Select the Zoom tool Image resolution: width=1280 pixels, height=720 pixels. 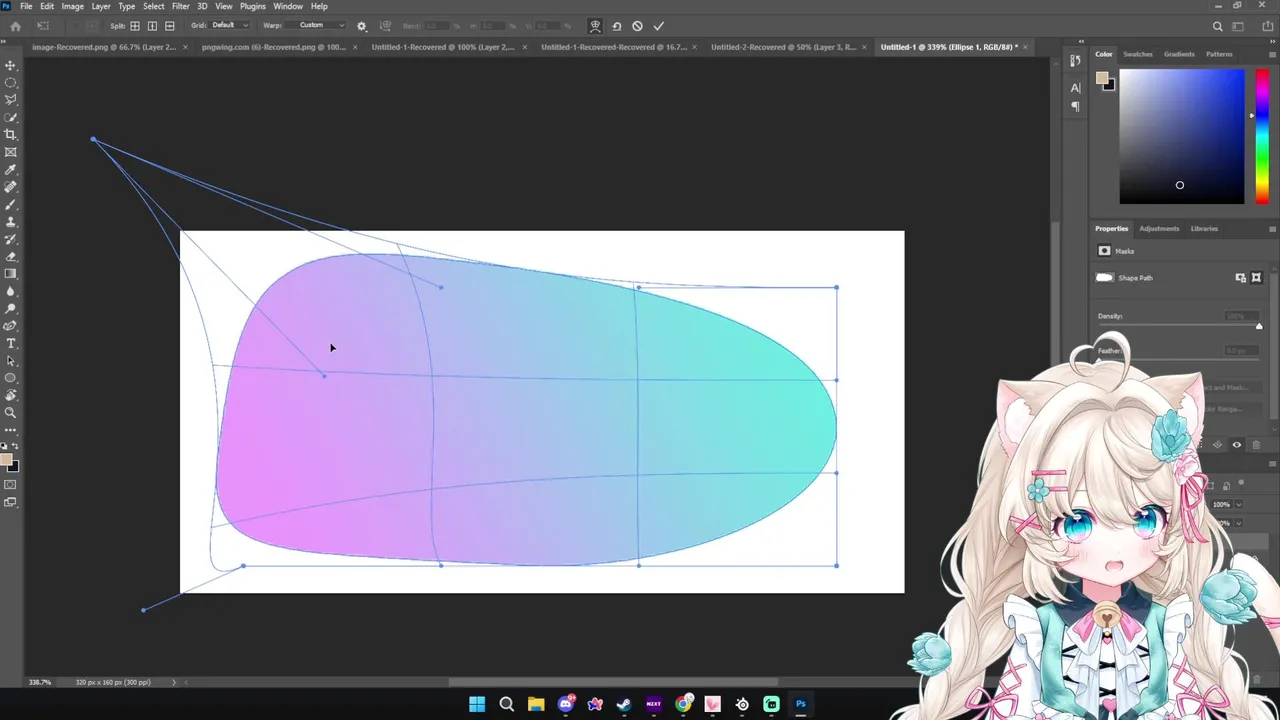pyautogui.click(x=11, y=412)
